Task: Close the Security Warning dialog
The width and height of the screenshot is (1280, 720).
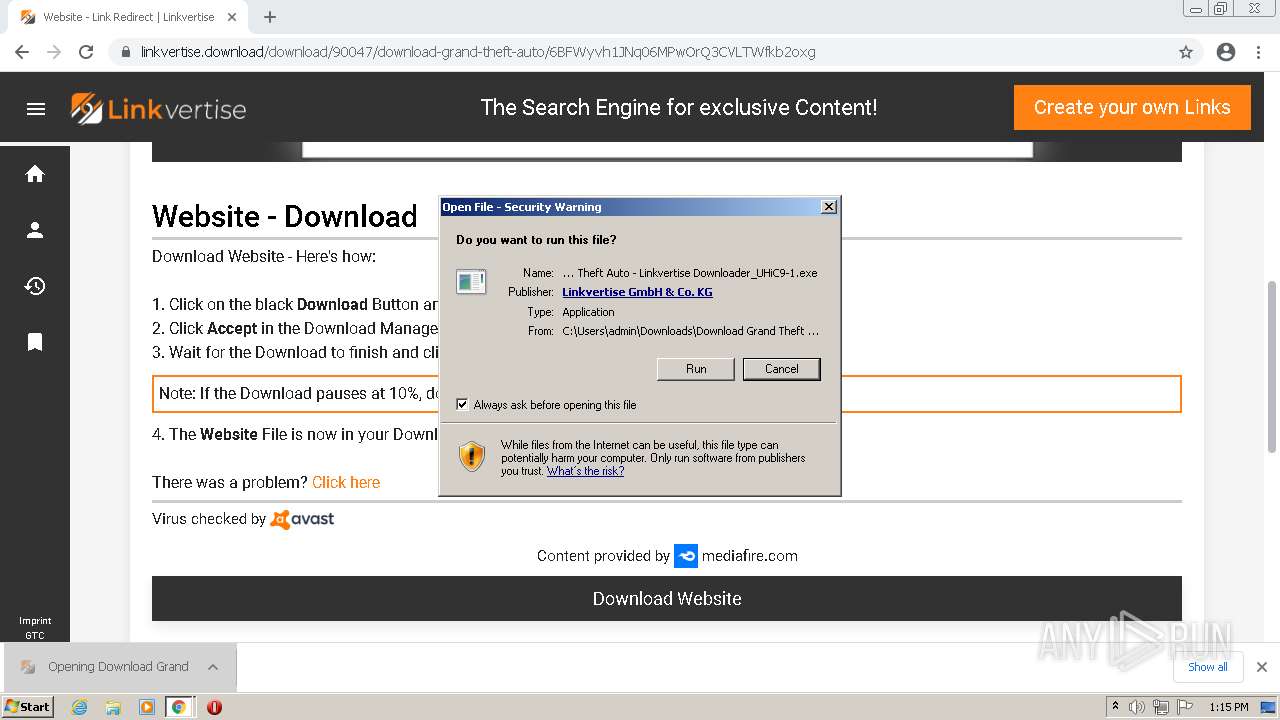Action: 829,207
